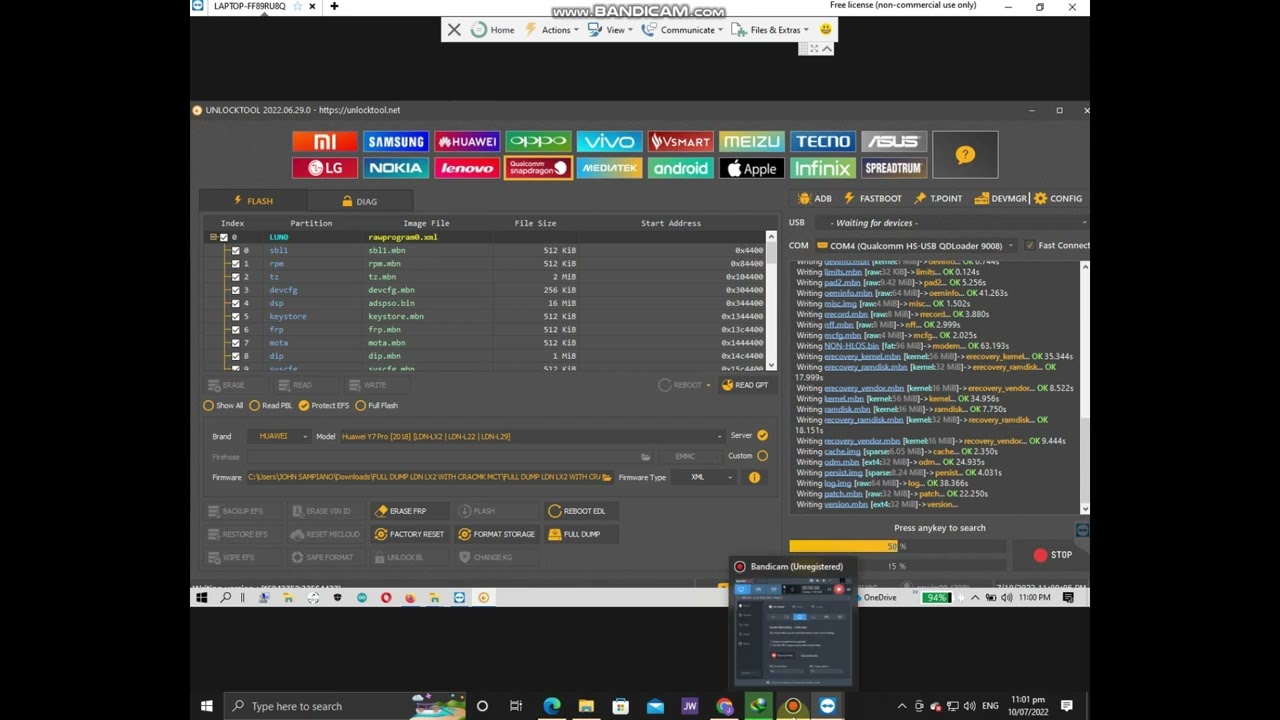
Task: Open the CONFIG settings
Action: click(1058, 199)
